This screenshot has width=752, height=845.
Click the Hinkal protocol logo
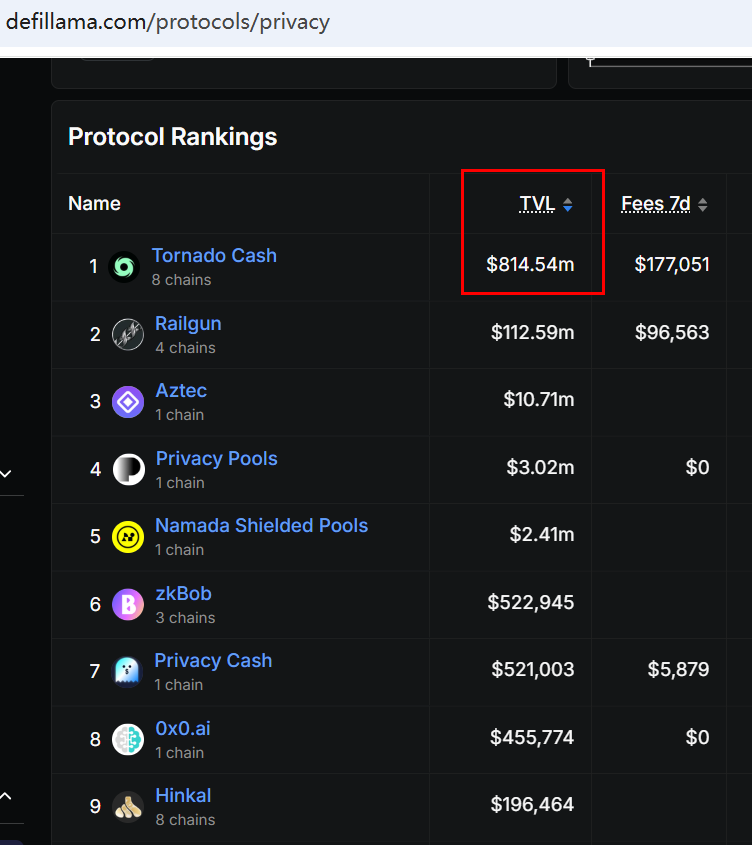click(x=128, y=807)
